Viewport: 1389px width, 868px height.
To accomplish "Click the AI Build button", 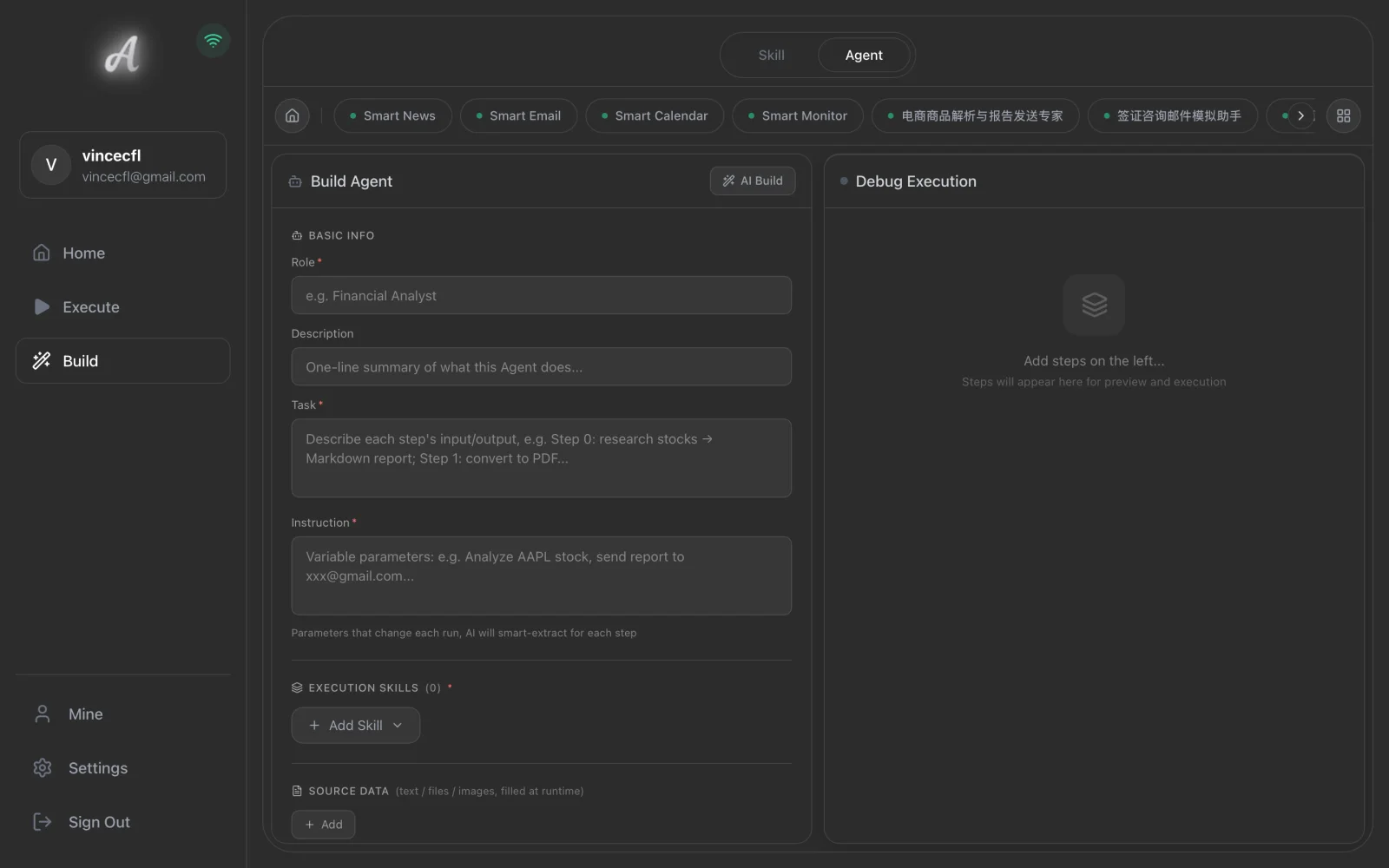I will pyautogui.click(x=753, y=181).
